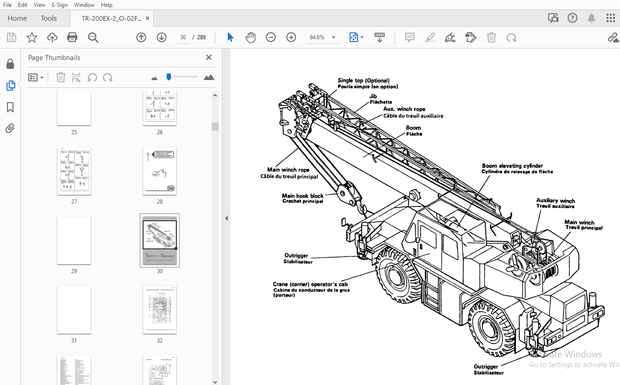Click the lock security panel icon
The width and height of the screenshot is (620, 385).
coord(10,64)
